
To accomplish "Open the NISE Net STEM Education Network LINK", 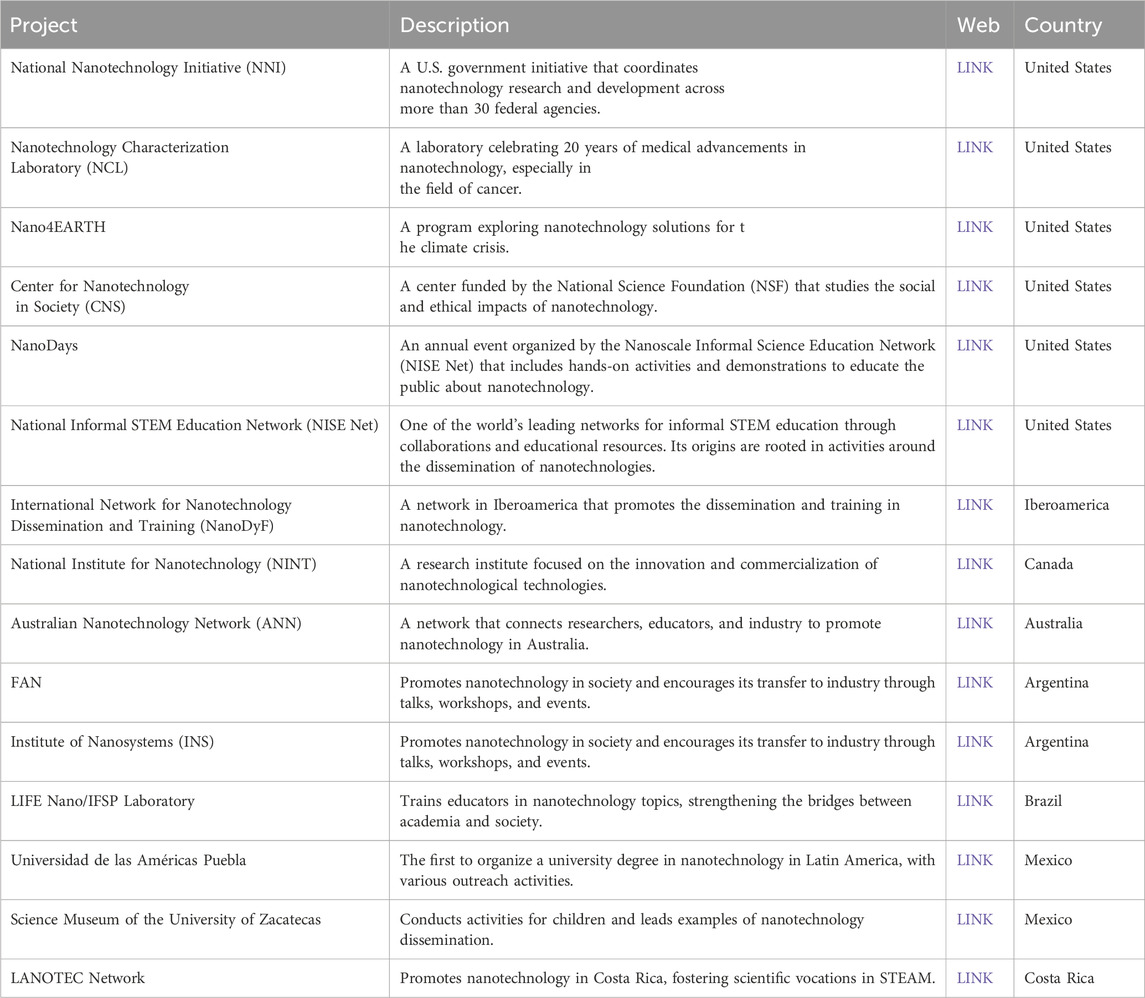I will click(x=975, y=425).
